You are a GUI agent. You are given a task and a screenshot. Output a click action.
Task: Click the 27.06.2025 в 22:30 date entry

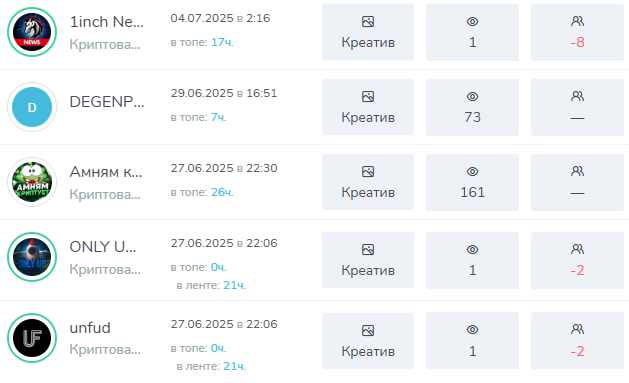click(224, 168)
